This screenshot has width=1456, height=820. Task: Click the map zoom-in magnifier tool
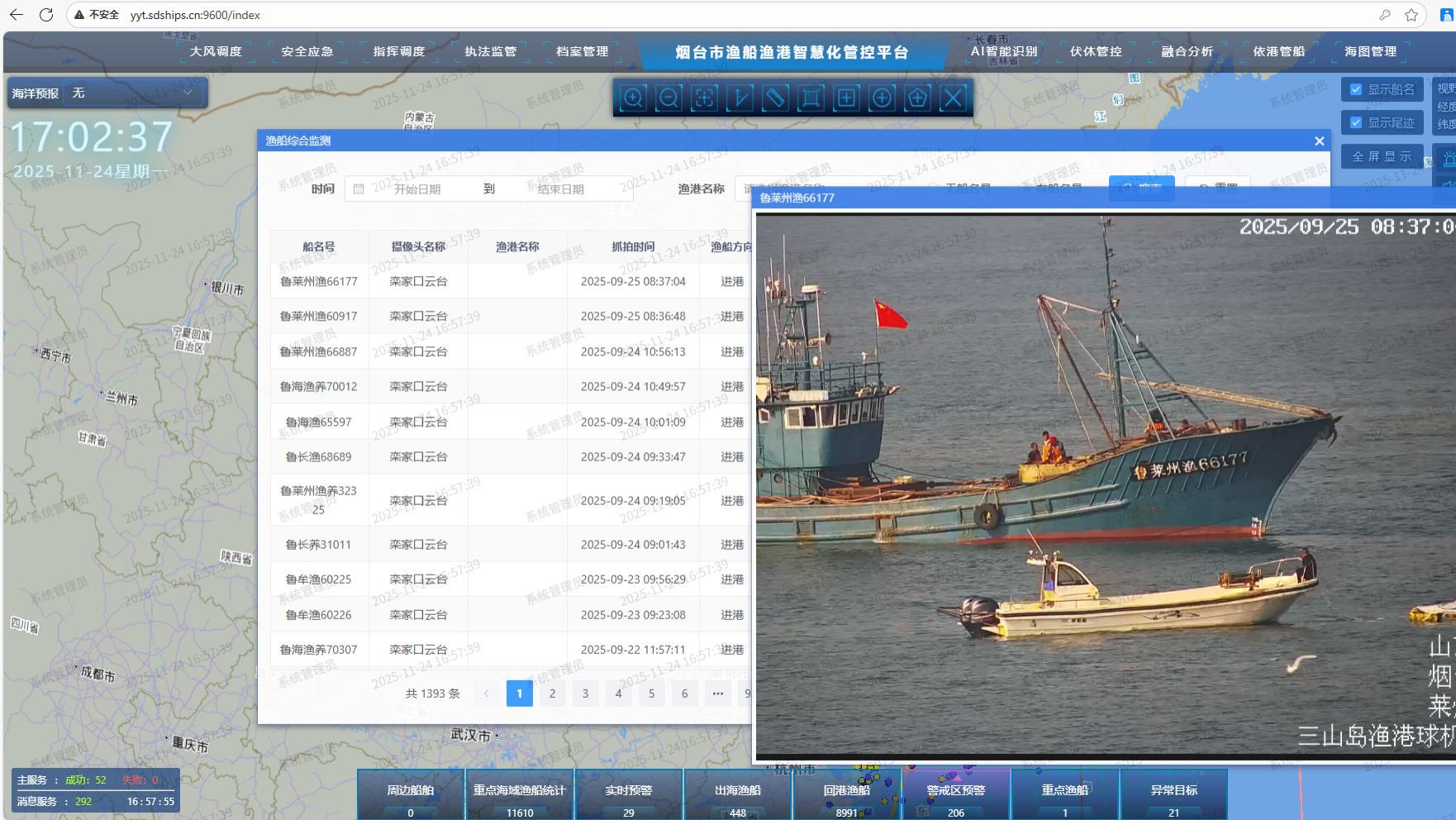tap(633, 98)
